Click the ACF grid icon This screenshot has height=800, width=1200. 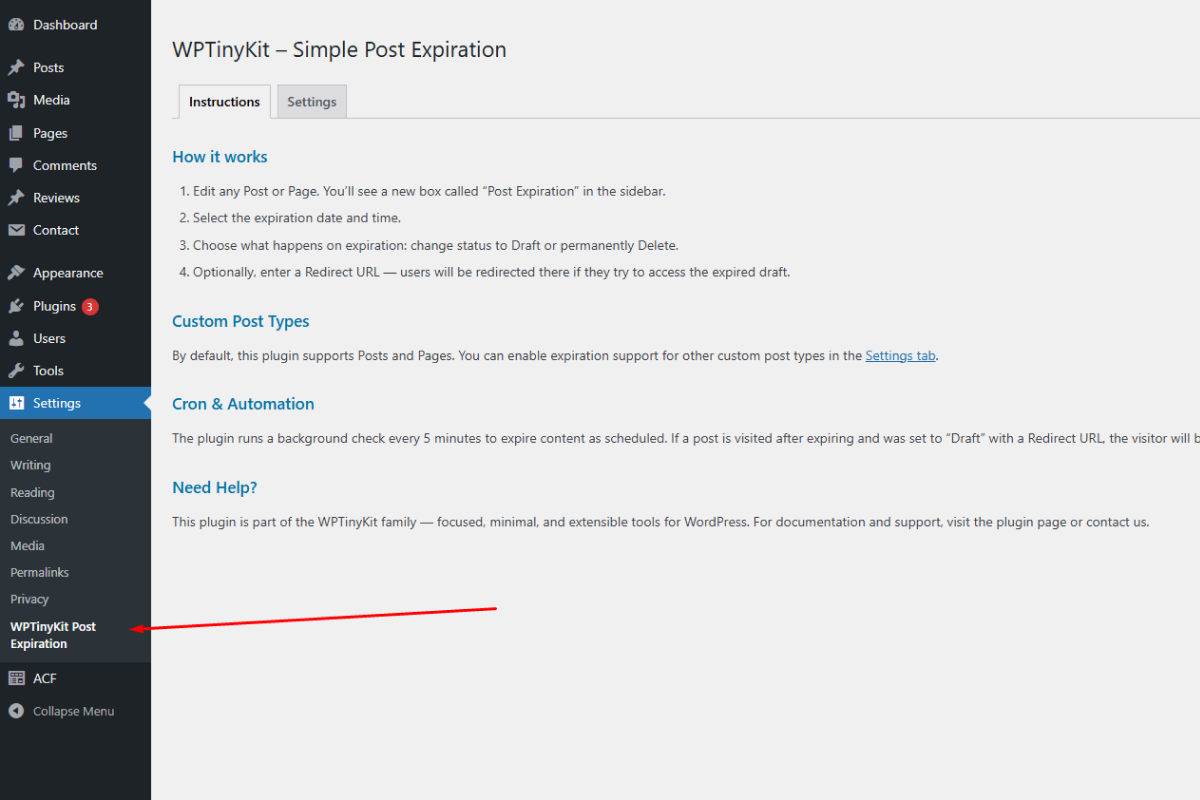click(16, 678)
